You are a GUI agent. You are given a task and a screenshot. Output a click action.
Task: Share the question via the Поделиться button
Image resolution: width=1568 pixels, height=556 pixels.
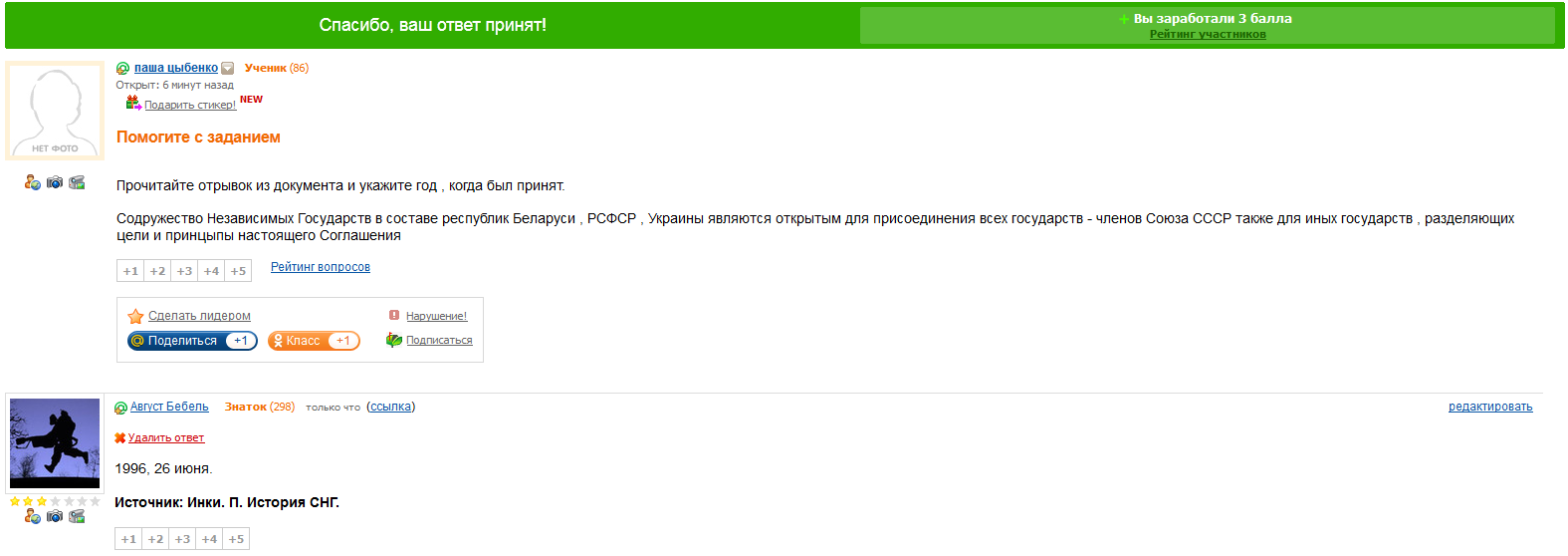(x=192, y=341)
